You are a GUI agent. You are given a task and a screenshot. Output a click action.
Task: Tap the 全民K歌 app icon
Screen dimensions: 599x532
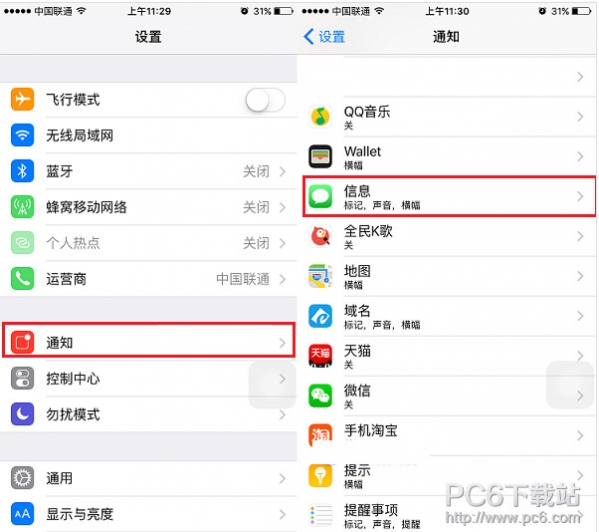click(320, 236)
